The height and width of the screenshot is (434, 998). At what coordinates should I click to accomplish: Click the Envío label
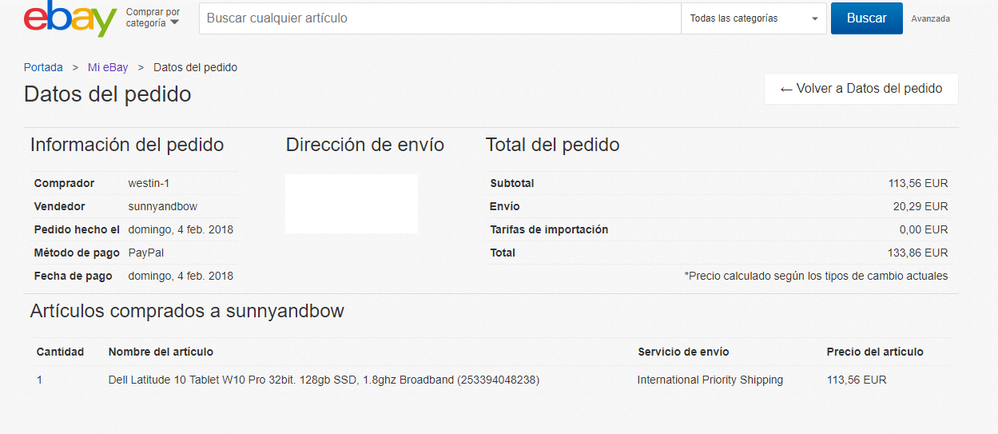[x=505, y=206]
